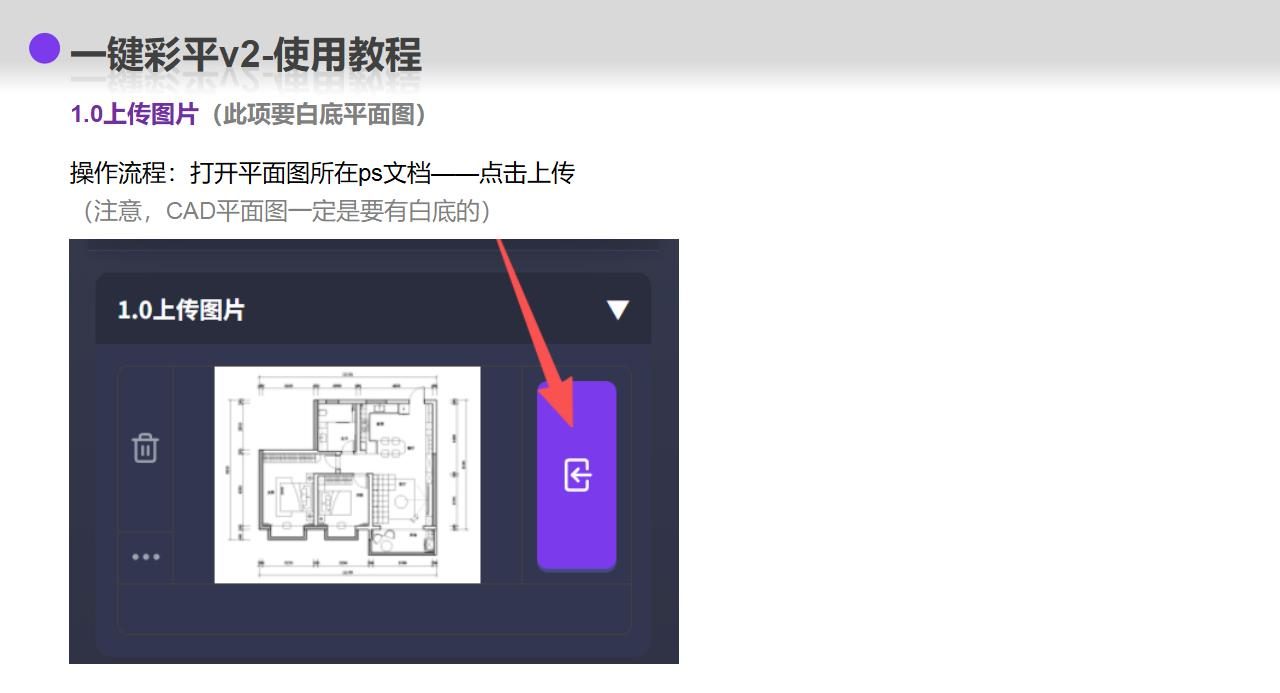Click the gray CAD平面图 white-background reminder

pos(285,211)
